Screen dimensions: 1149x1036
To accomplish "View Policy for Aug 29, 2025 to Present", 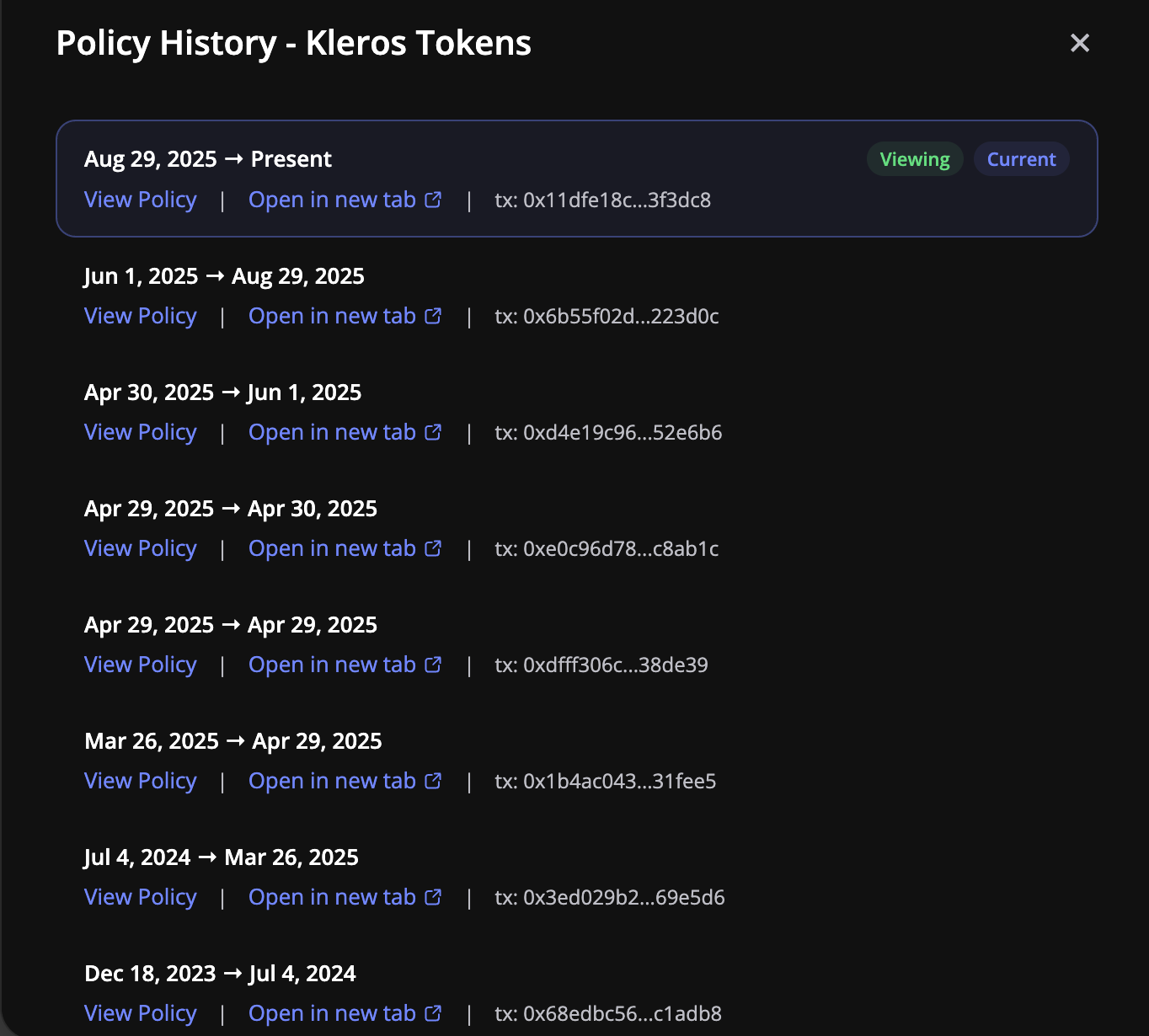I will click(x=141, y=200).
